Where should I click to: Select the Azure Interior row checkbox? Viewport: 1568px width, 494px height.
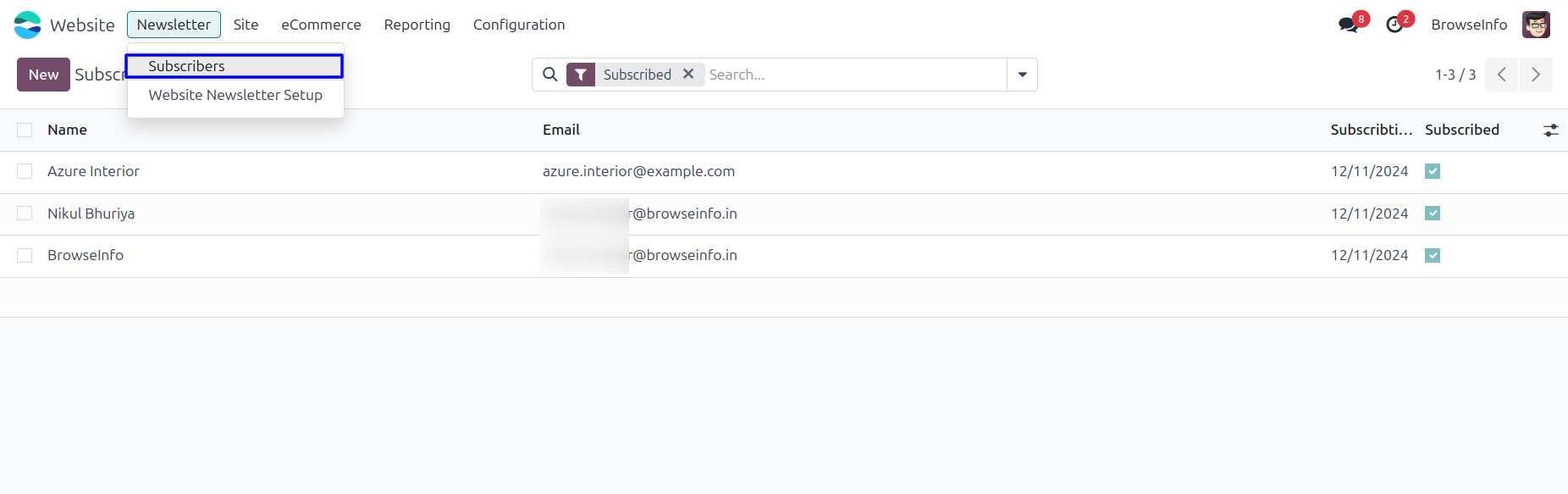(x=25, y=171)
